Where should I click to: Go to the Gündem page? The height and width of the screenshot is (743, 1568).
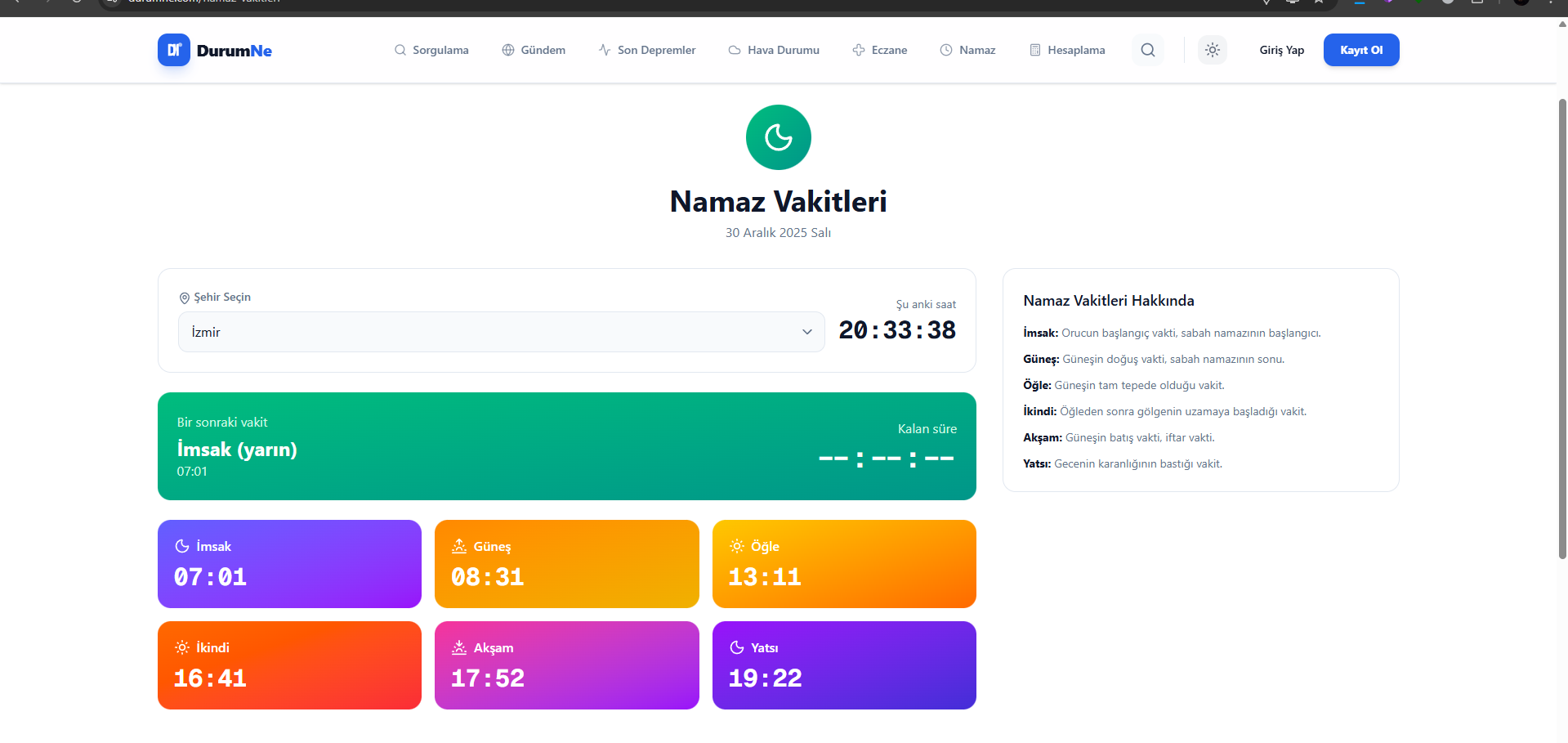click(534, 50)
